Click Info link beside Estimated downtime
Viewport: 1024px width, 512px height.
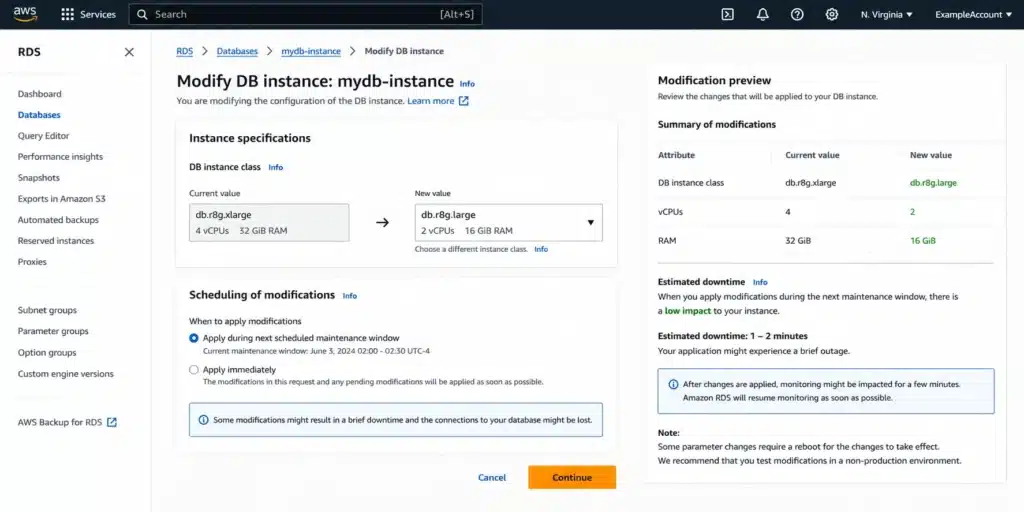(760, 283)
